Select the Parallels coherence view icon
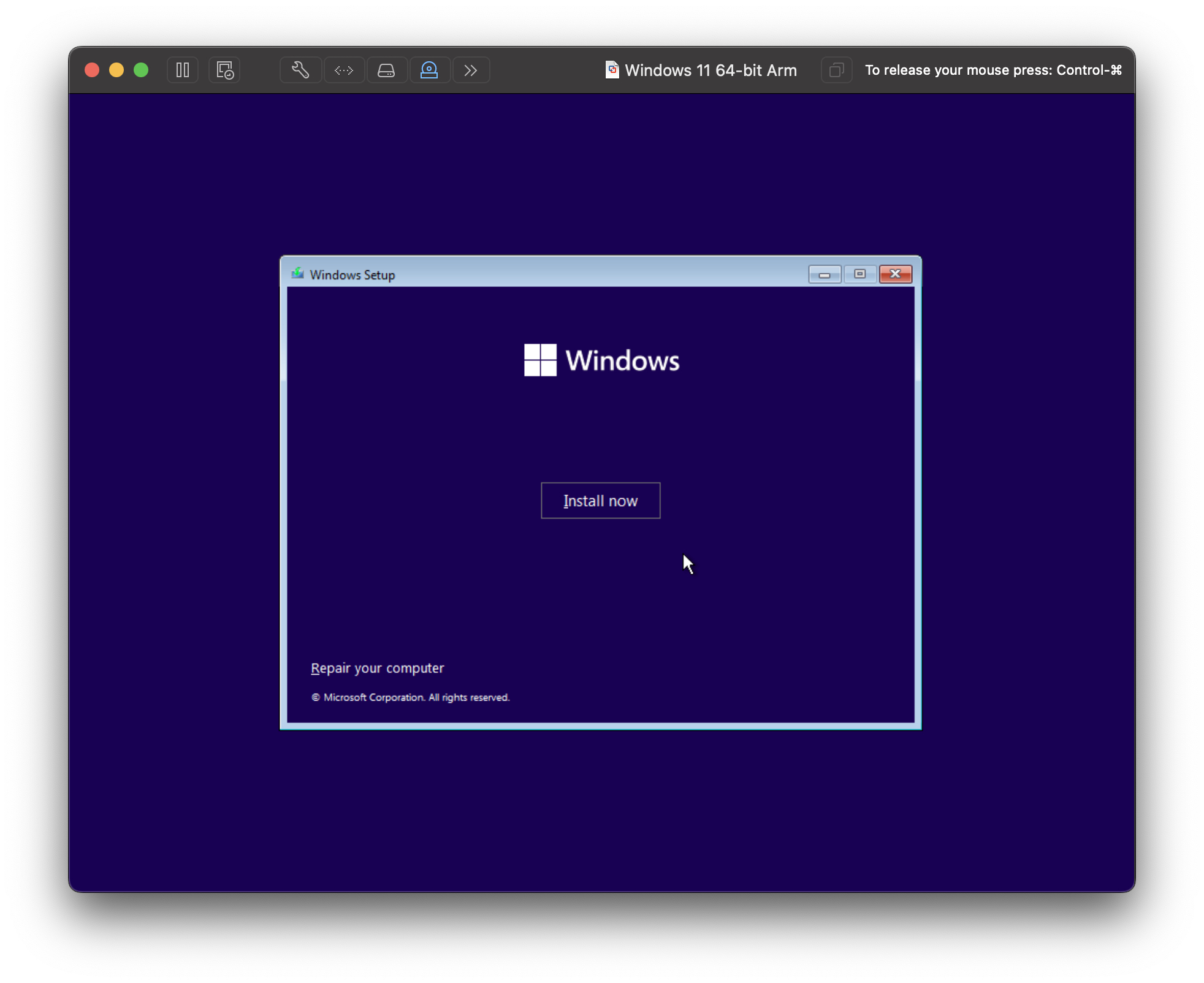Screen dimensions: 1204x983 (225, 69)
